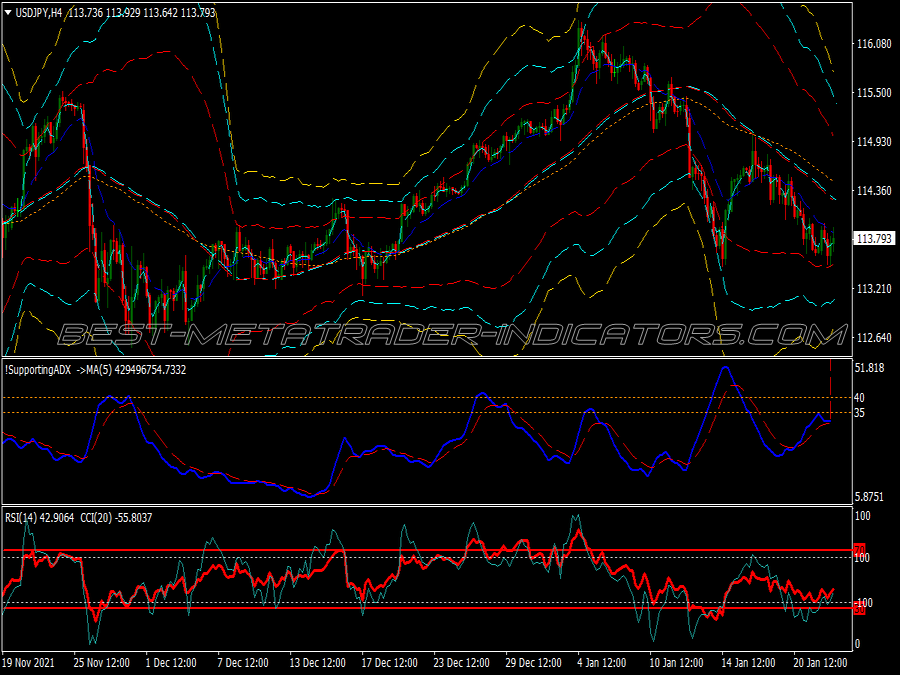This screenshot has width=900, height=675.
Task: Click the current price label 113.793
Action: [x=874, y=239]
